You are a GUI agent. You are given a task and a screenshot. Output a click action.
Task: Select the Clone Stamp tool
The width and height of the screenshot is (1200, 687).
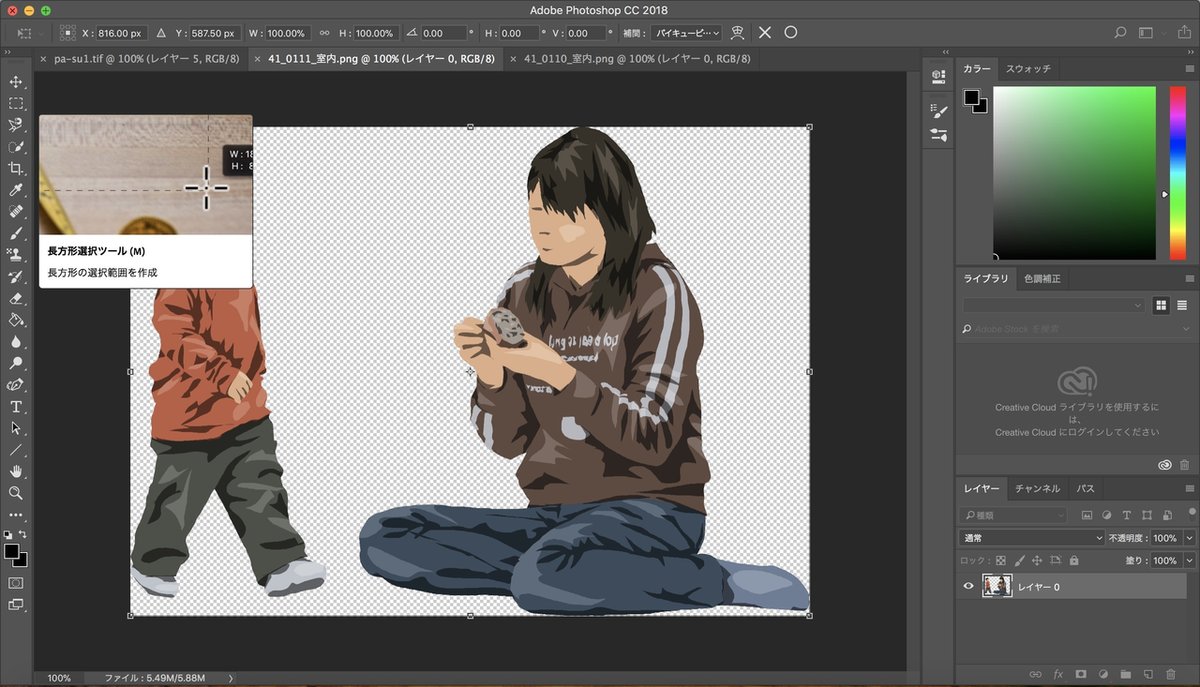[x=16, y=255]
